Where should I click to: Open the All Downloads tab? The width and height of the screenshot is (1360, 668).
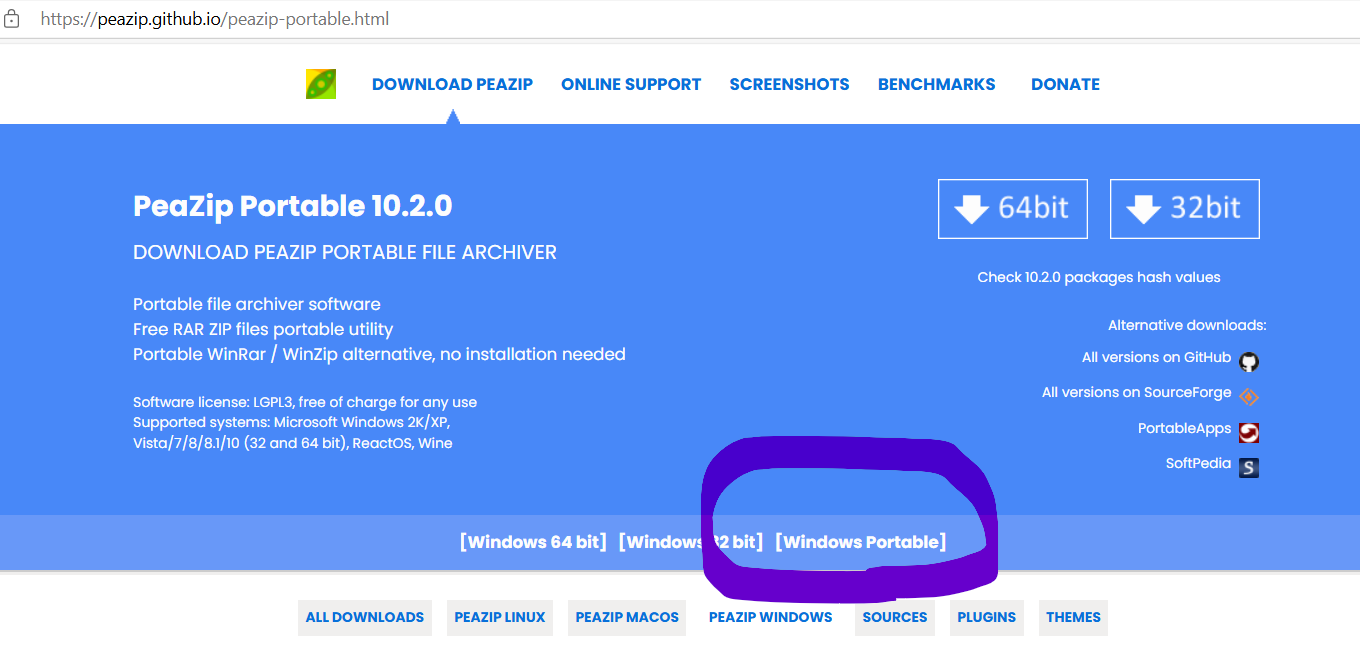pos(365,617)
